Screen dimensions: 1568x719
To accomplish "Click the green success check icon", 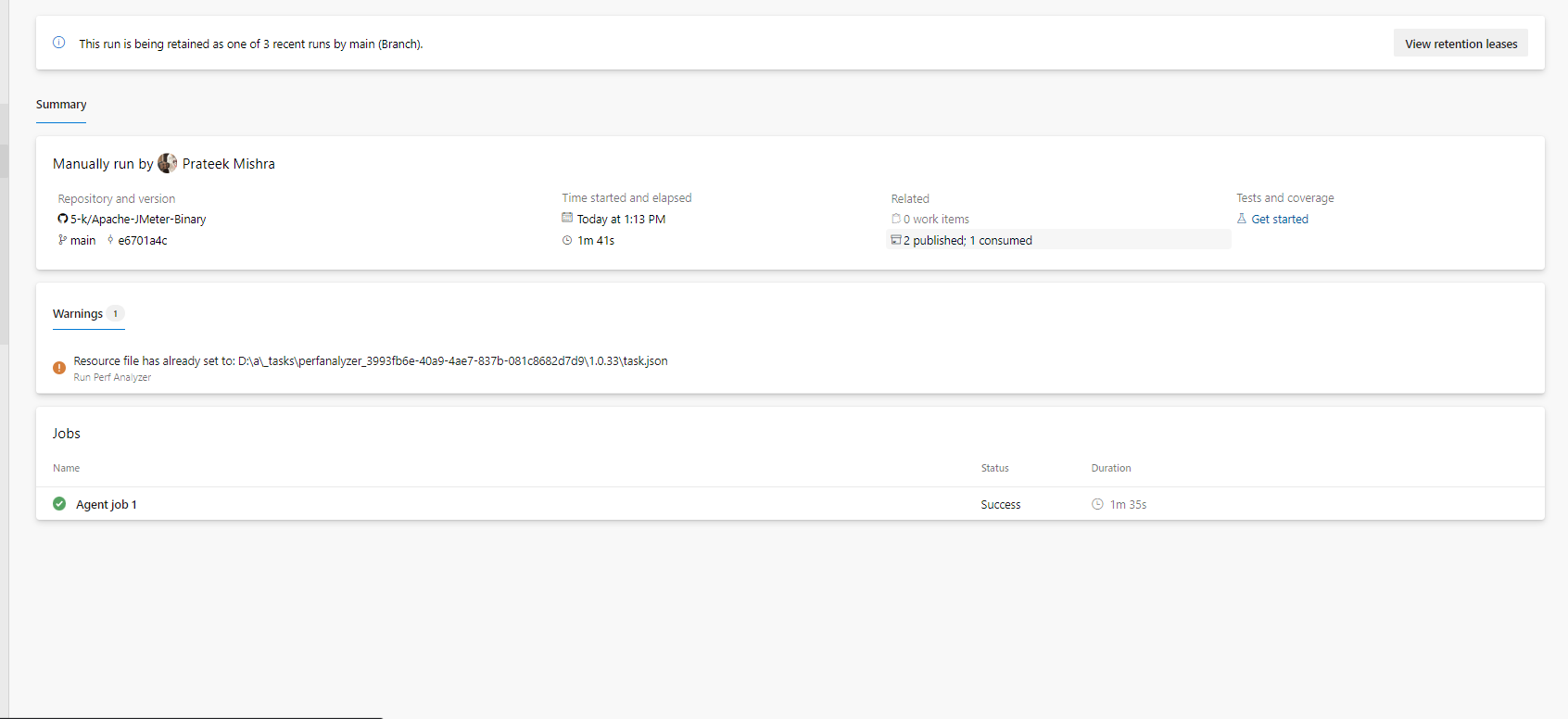I will click(x=59, y=504).
